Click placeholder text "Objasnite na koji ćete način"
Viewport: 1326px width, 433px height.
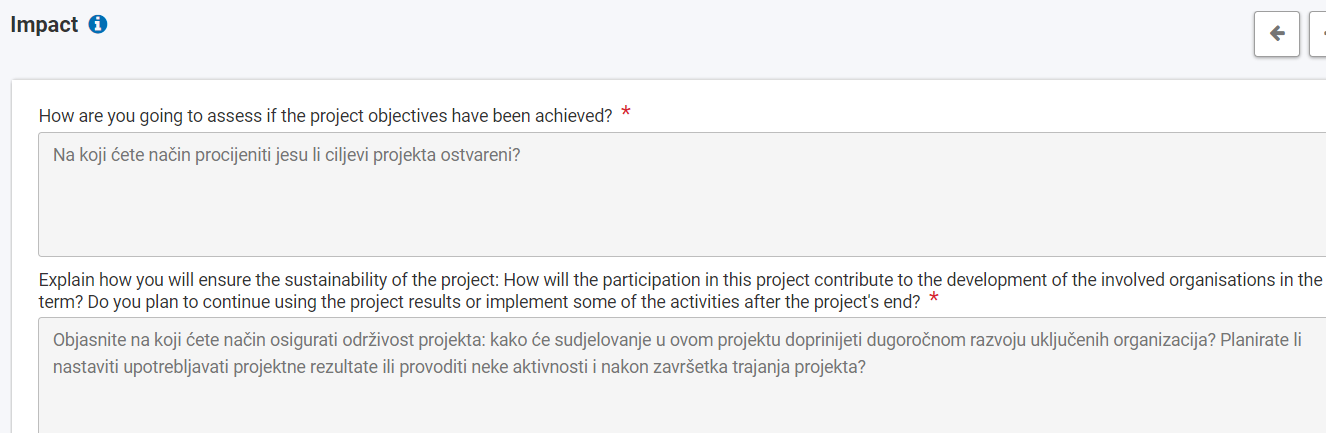tap(158, 340)
